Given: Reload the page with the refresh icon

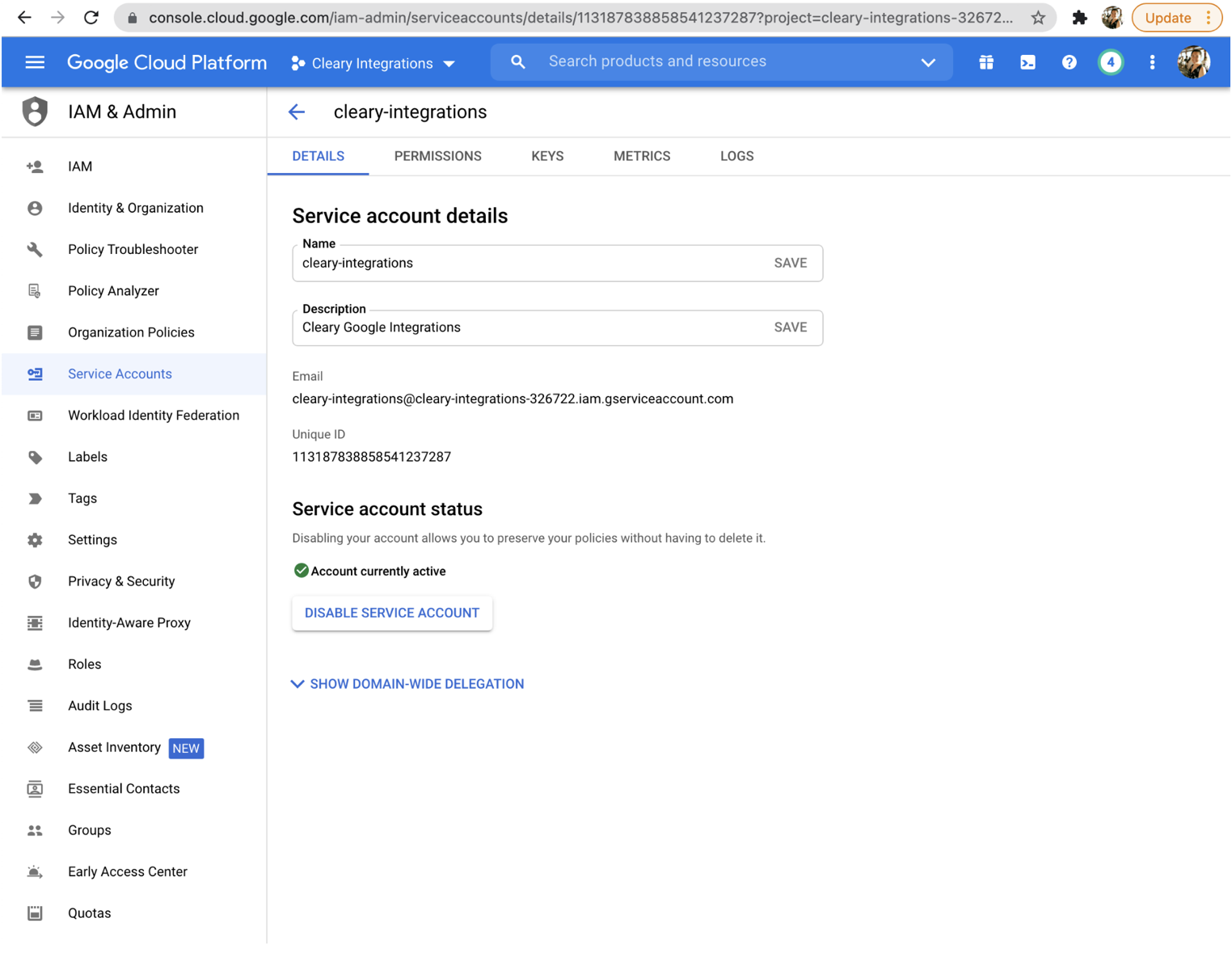Looking at the screenshot, I should click(x=91, y=17).
